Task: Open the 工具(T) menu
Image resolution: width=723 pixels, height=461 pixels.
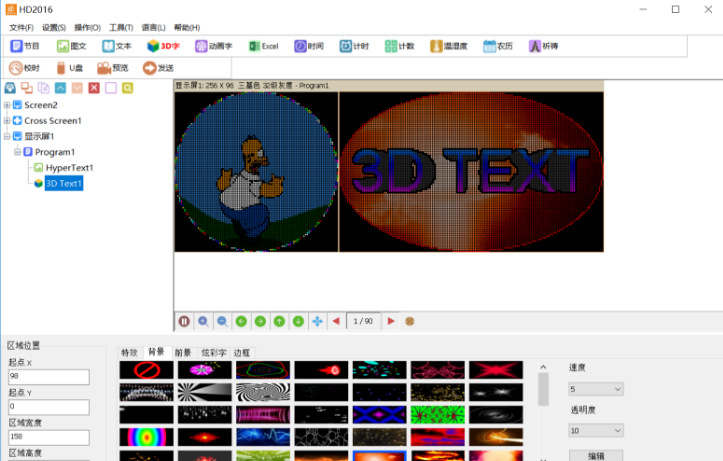Action: [121, 28]
